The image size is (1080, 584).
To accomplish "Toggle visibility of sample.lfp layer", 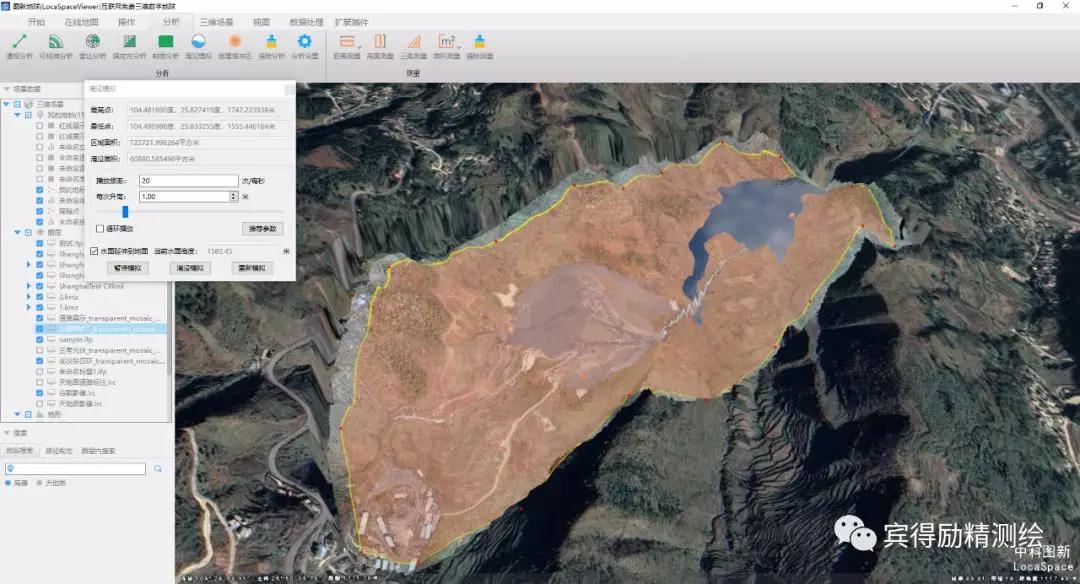I will click(39, 340).
